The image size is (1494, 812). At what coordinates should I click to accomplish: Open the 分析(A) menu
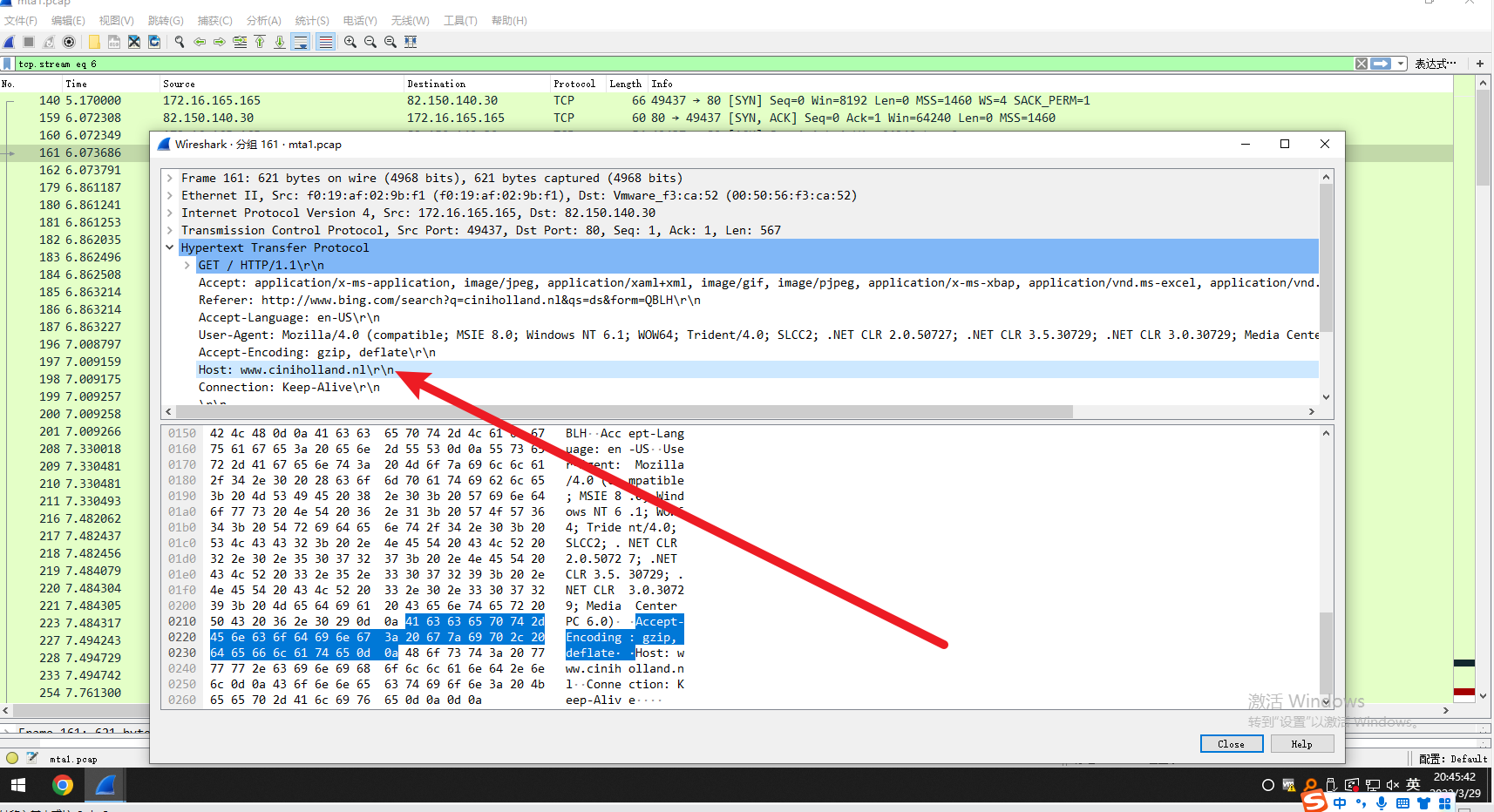(x=263, y=20)
